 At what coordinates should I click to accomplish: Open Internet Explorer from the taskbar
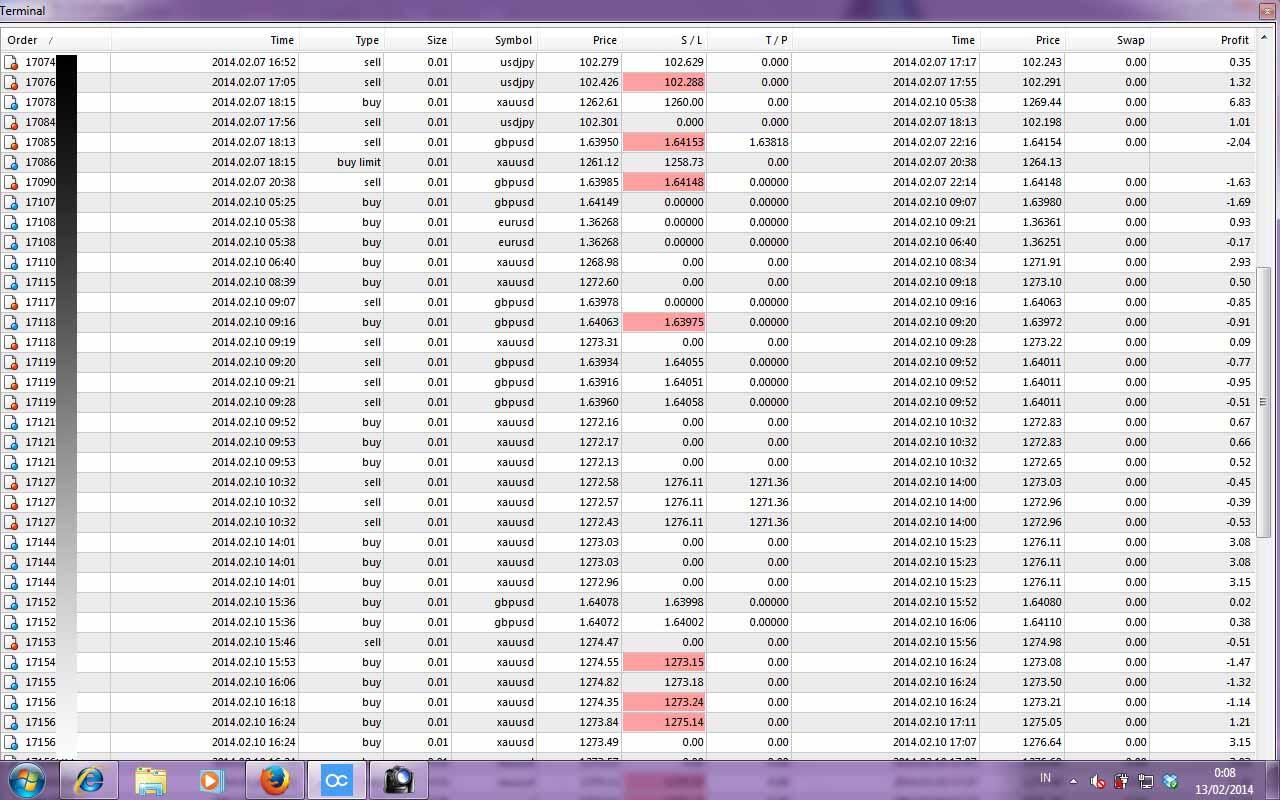[x=89, y=780]
